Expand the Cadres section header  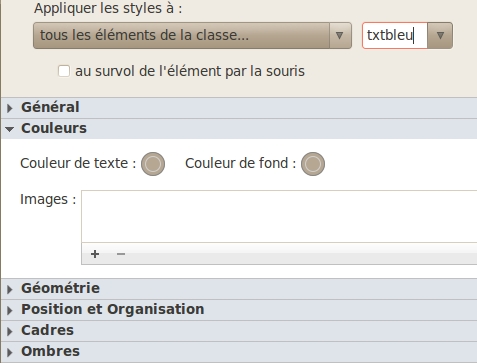[x=239, y=331]
